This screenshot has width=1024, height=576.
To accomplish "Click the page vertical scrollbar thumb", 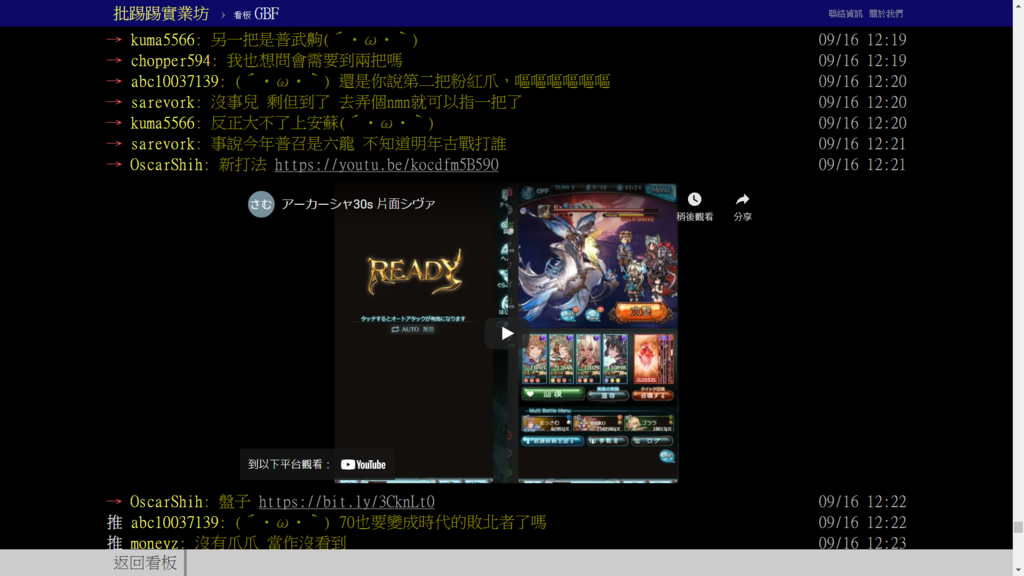I will tap(1018, 527).
